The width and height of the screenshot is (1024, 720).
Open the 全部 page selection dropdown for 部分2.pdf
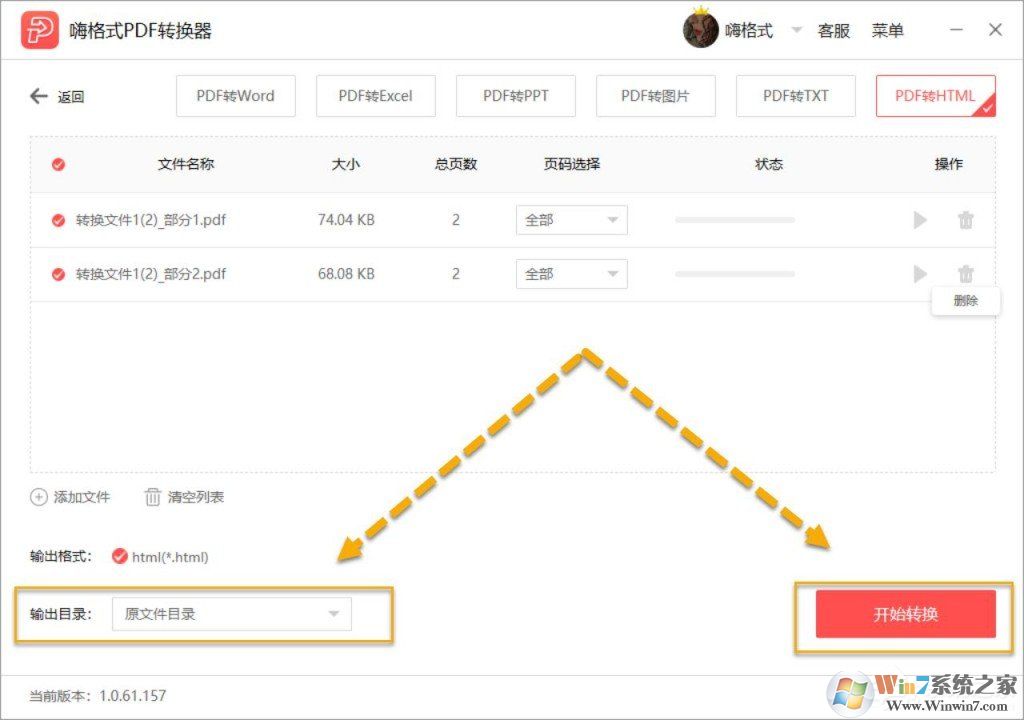[x=571, y=274]
